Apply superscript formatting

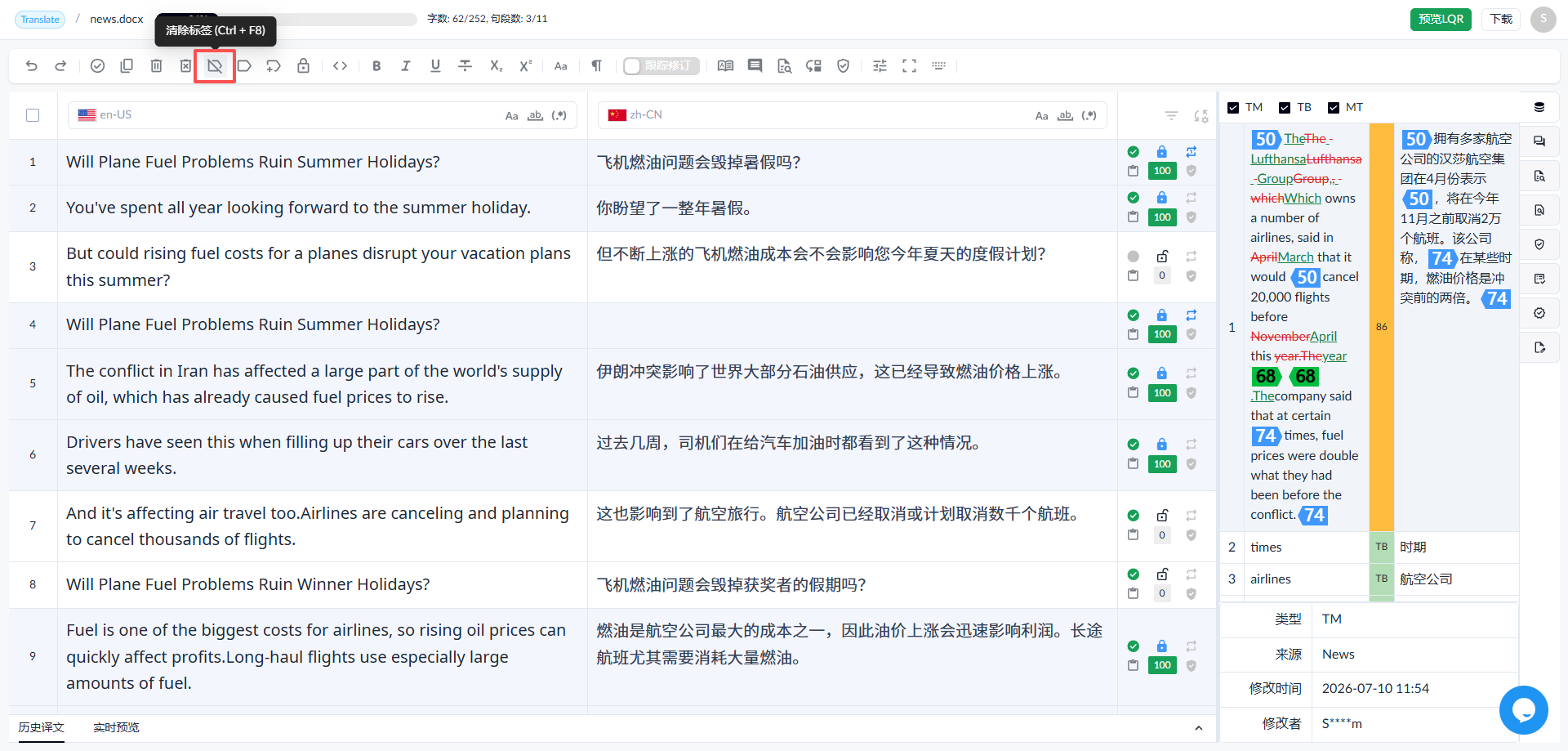525,66
